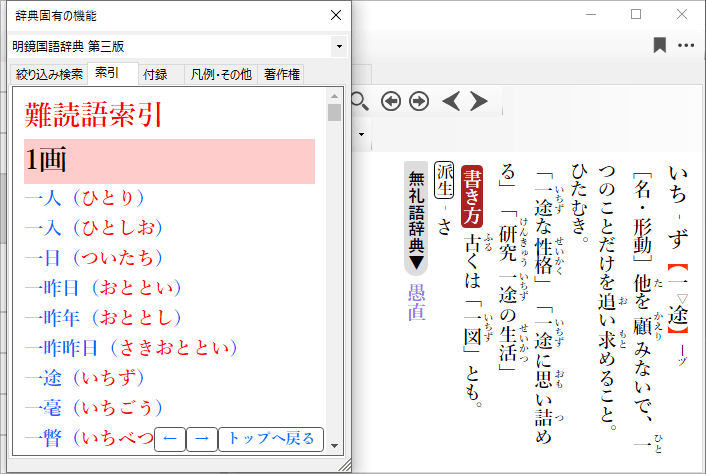This screenshot has height=474, width=706.
Task: Open the three-dots more options menu
Action: 686,45
